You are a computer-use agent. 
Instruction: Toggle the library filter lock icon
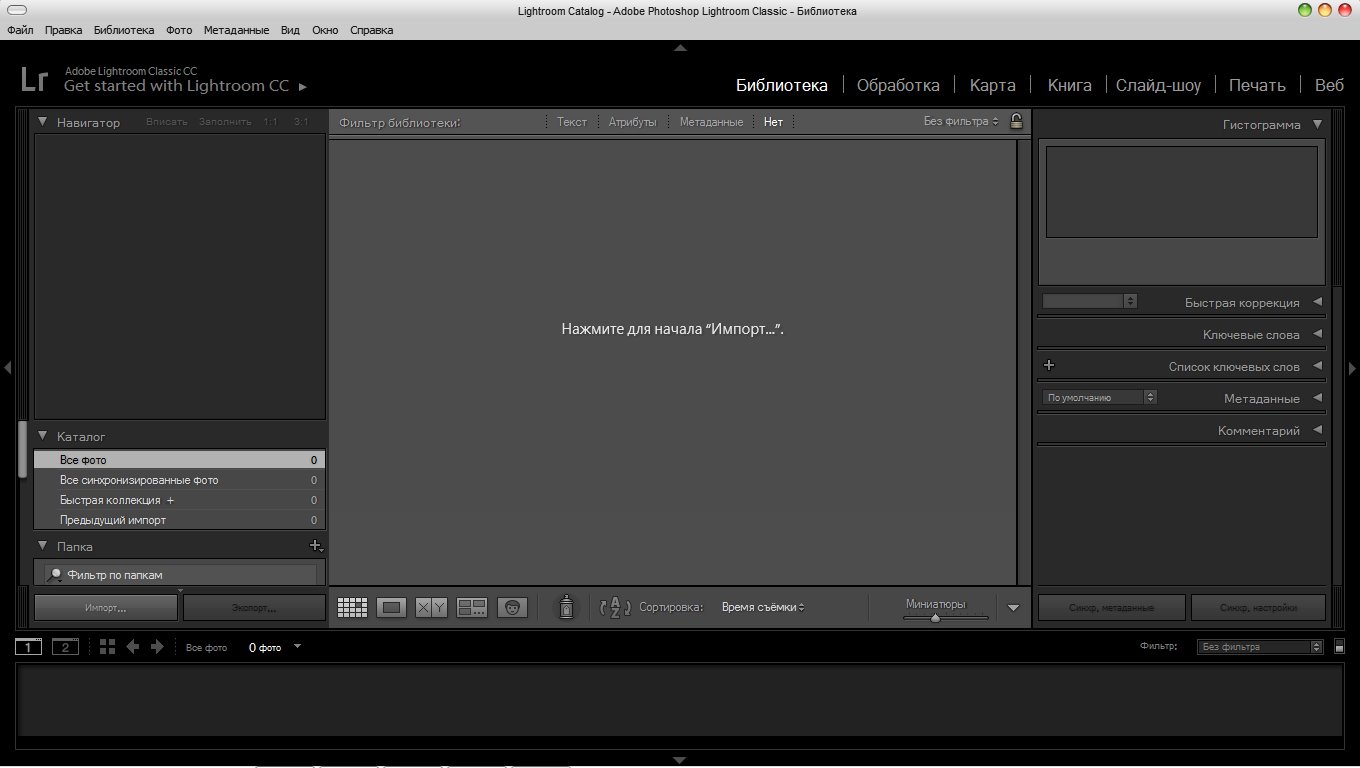click(x=1016, y=121)
